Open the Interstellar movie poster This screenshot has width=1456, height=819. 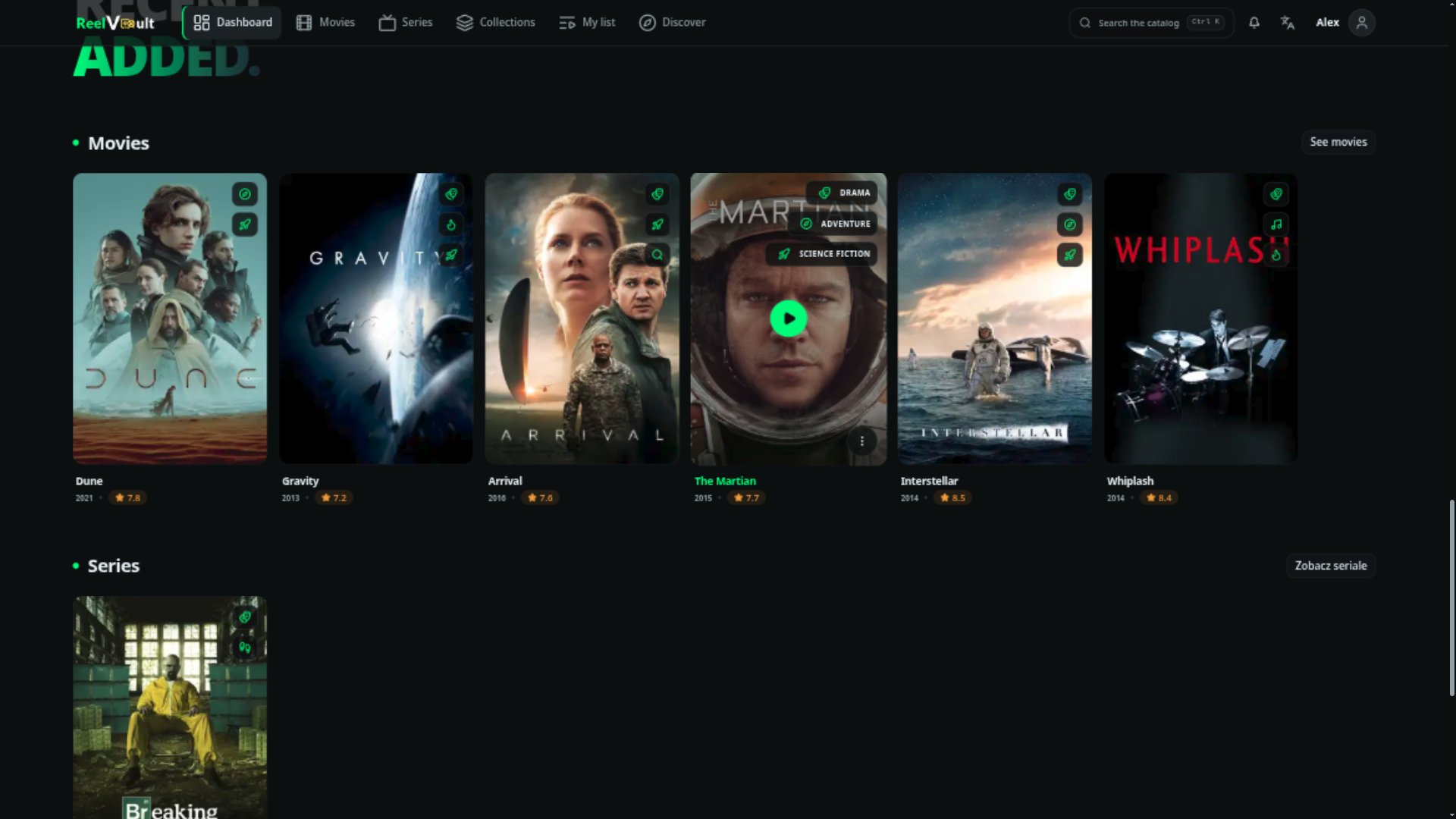click(x=995, y=318)
